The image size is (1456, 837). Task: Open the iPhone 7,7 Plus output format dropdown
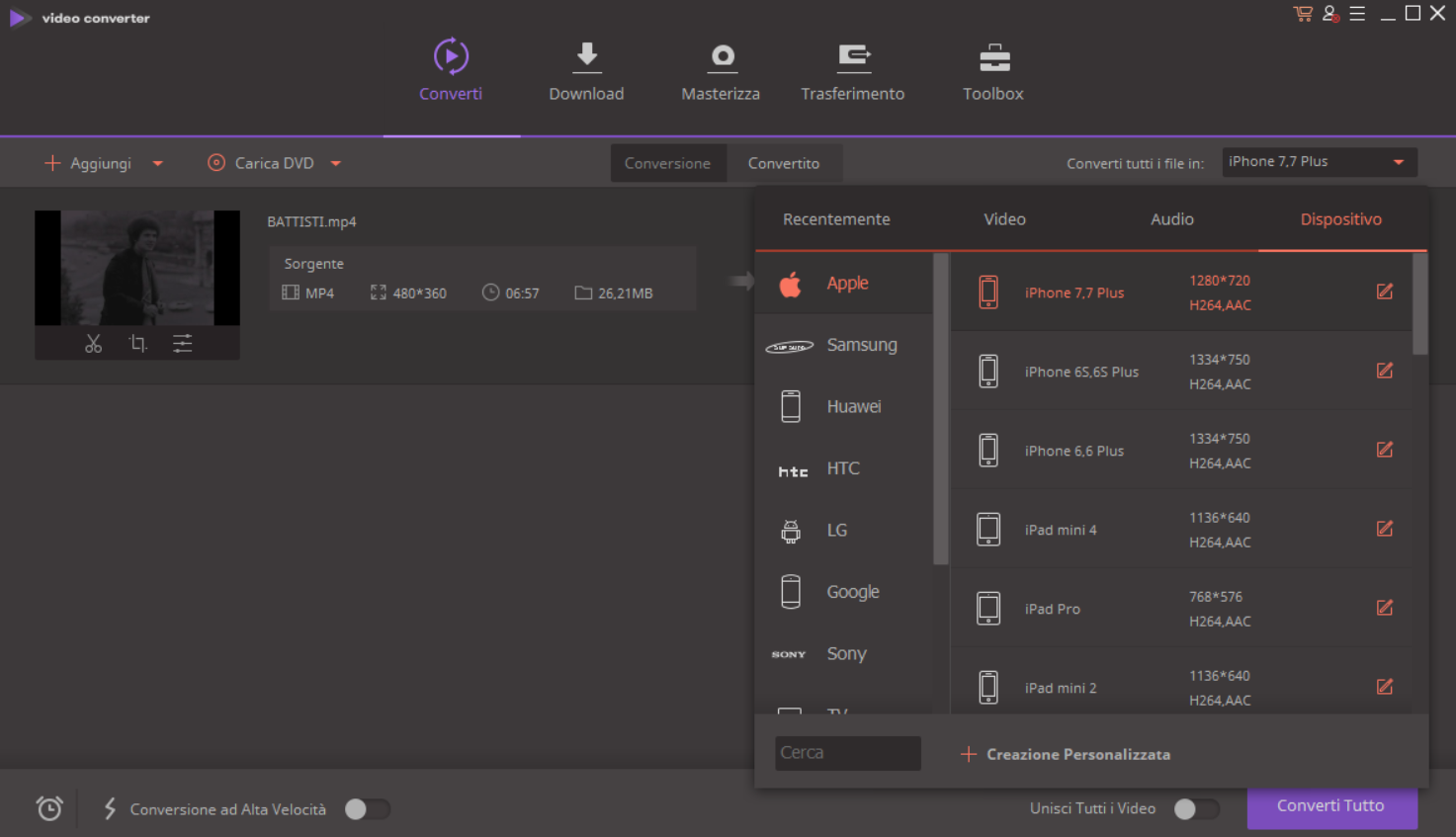(x=1319, y=162)
